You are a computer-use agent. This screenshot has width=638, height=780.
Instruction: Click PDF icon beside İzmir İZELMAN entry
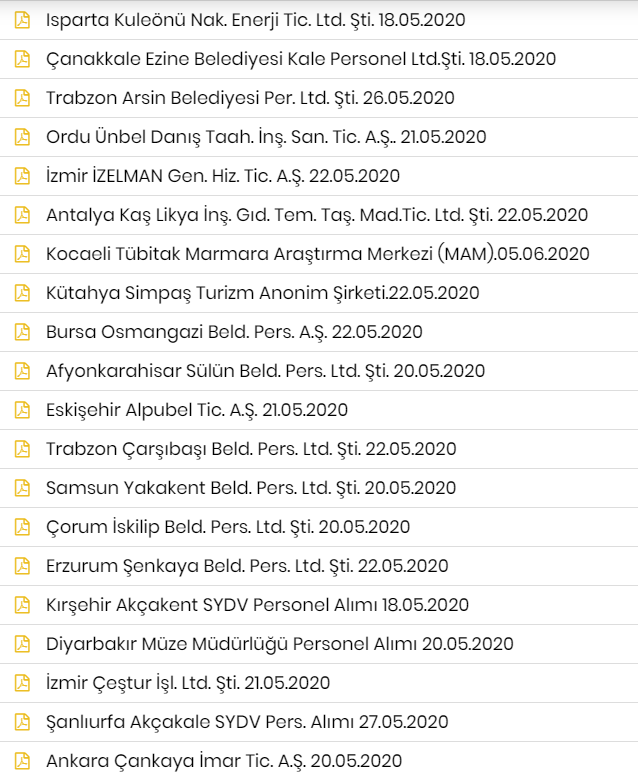[x=22, y=176]
